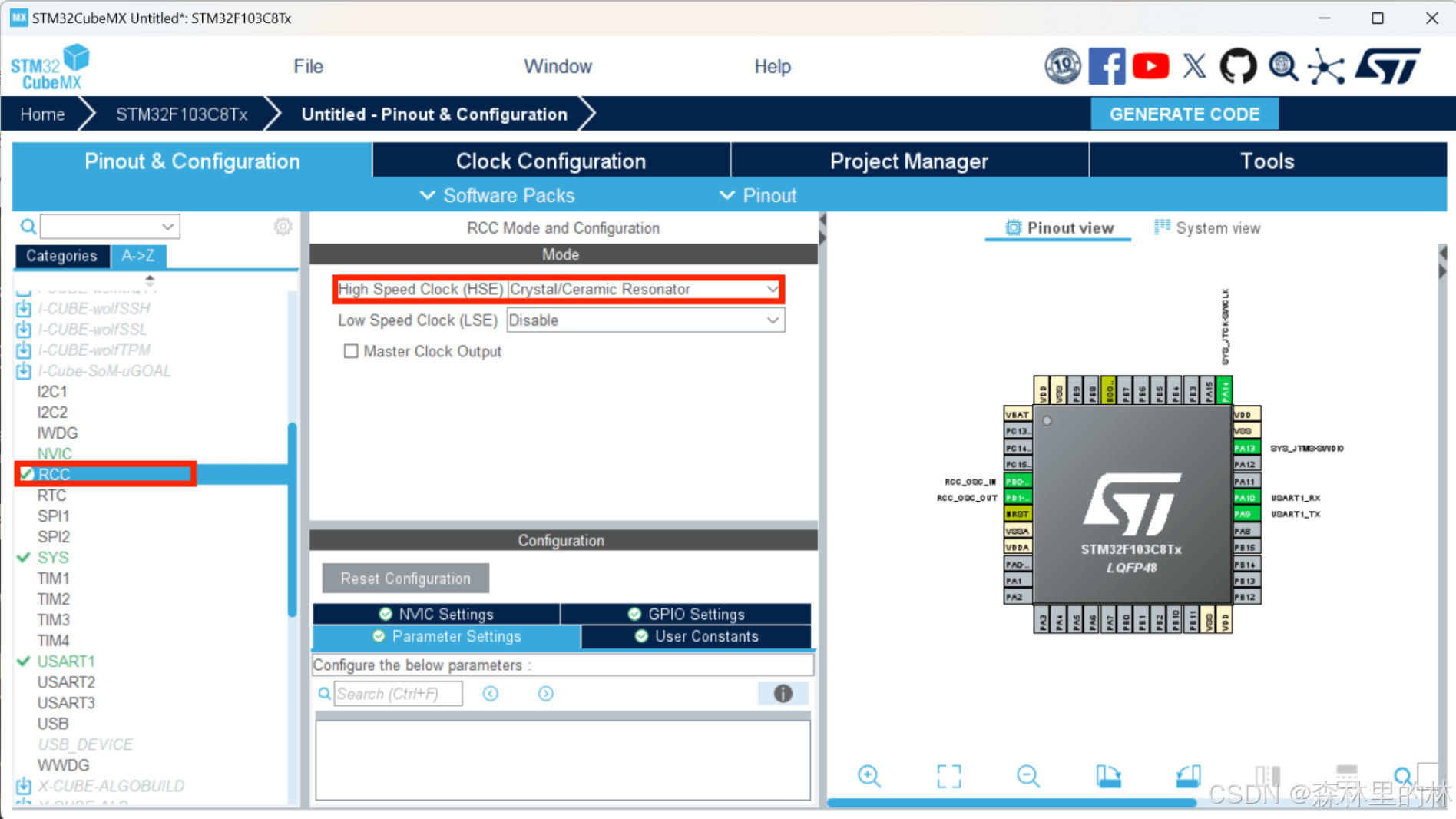This screenshot has width=1456, height=819.
Task: Open the High Speed Clock HSE dropdown
Action: point(773,290)
